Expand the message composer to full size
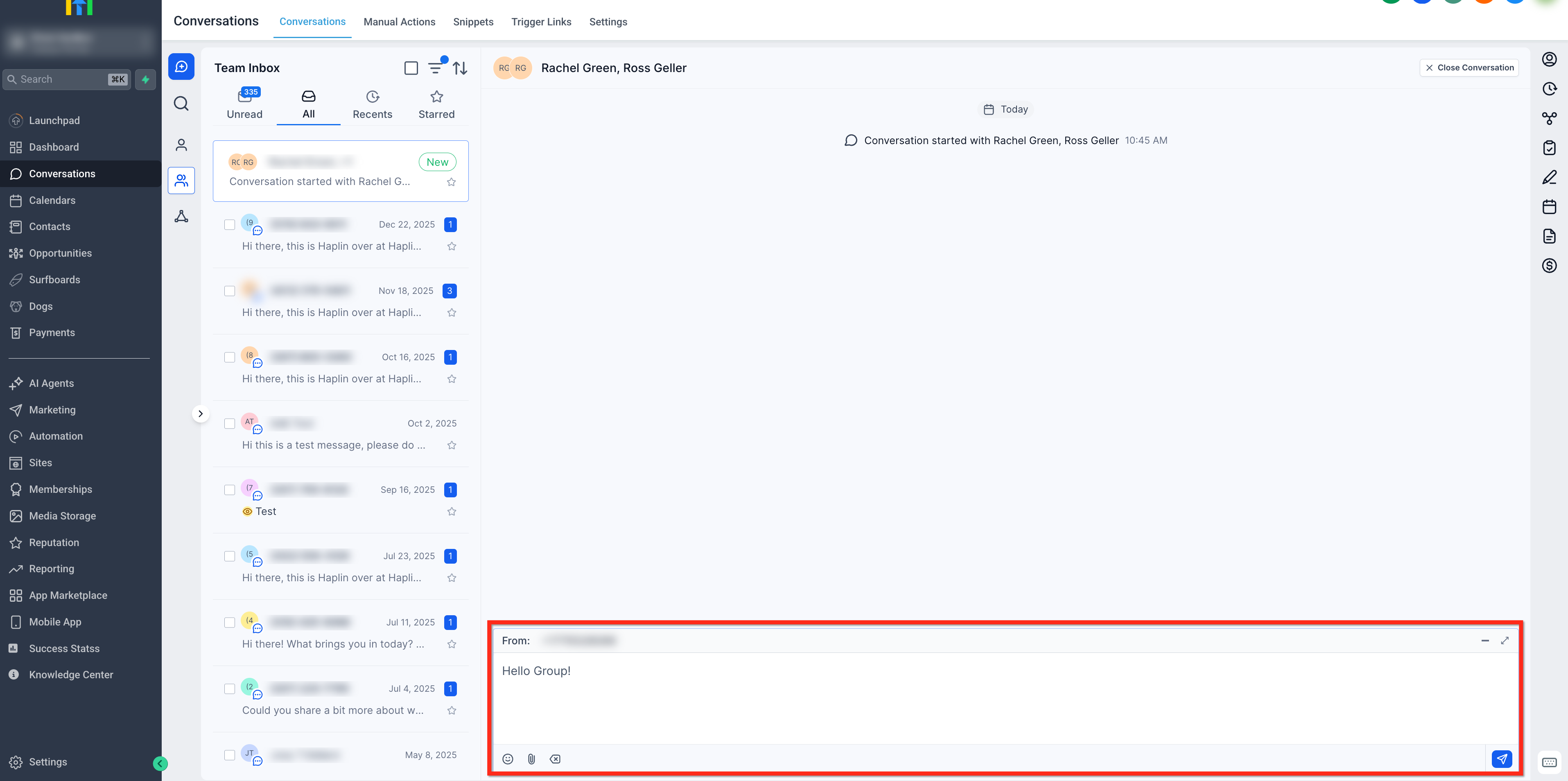 pyautogui.click(x=1505, y=640)
